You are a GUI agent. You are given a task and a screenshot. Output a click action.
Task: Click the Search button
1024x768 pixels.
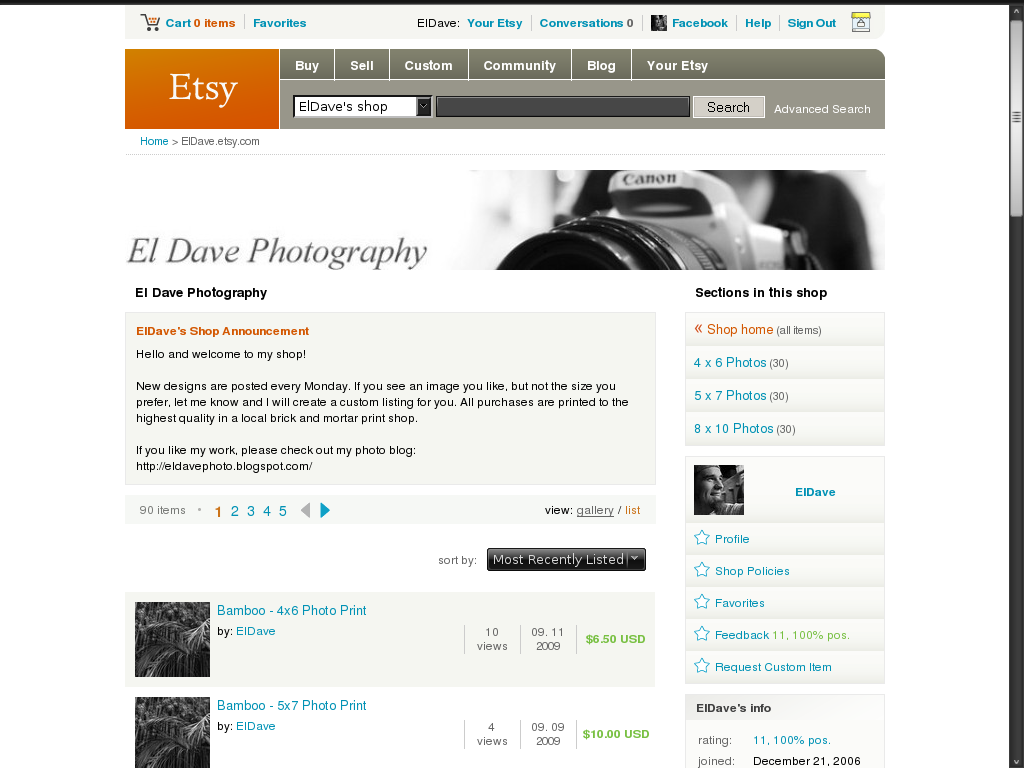point(728,107)
